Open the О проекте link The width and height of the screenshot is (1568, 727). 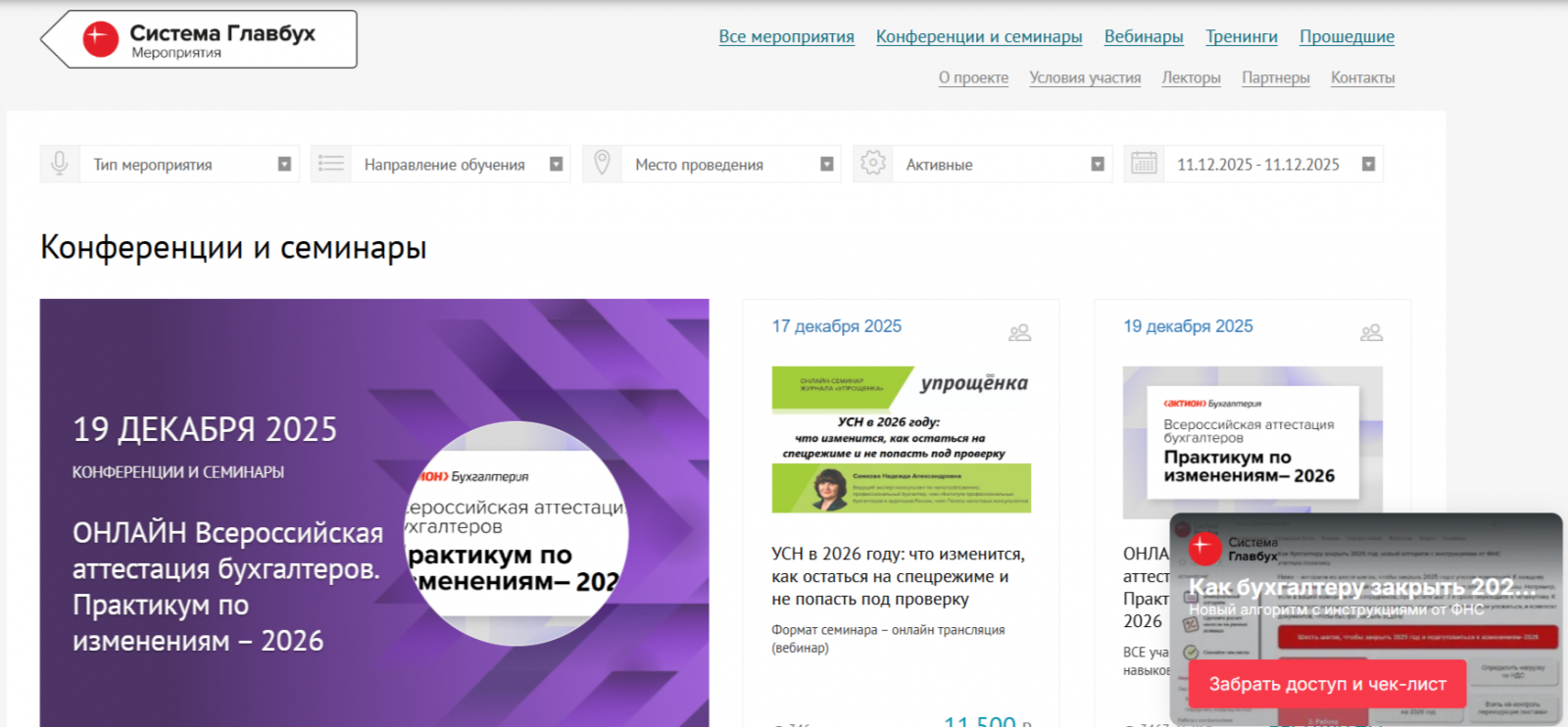pos(973,77)
